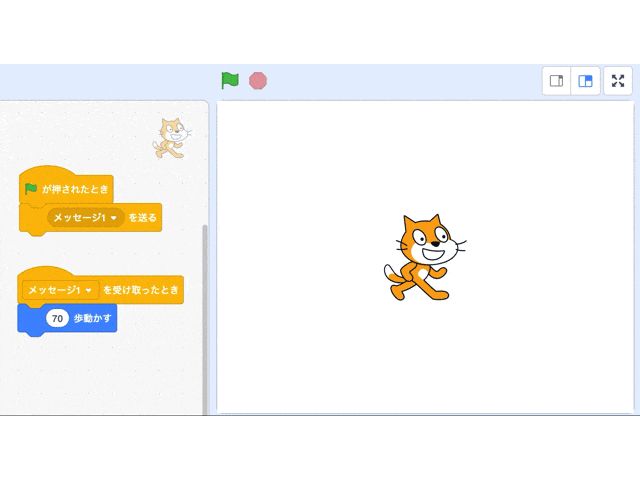The image size is (640, 480).
Task: Click the green flag icon inside hat block
Action: (31, 189)
